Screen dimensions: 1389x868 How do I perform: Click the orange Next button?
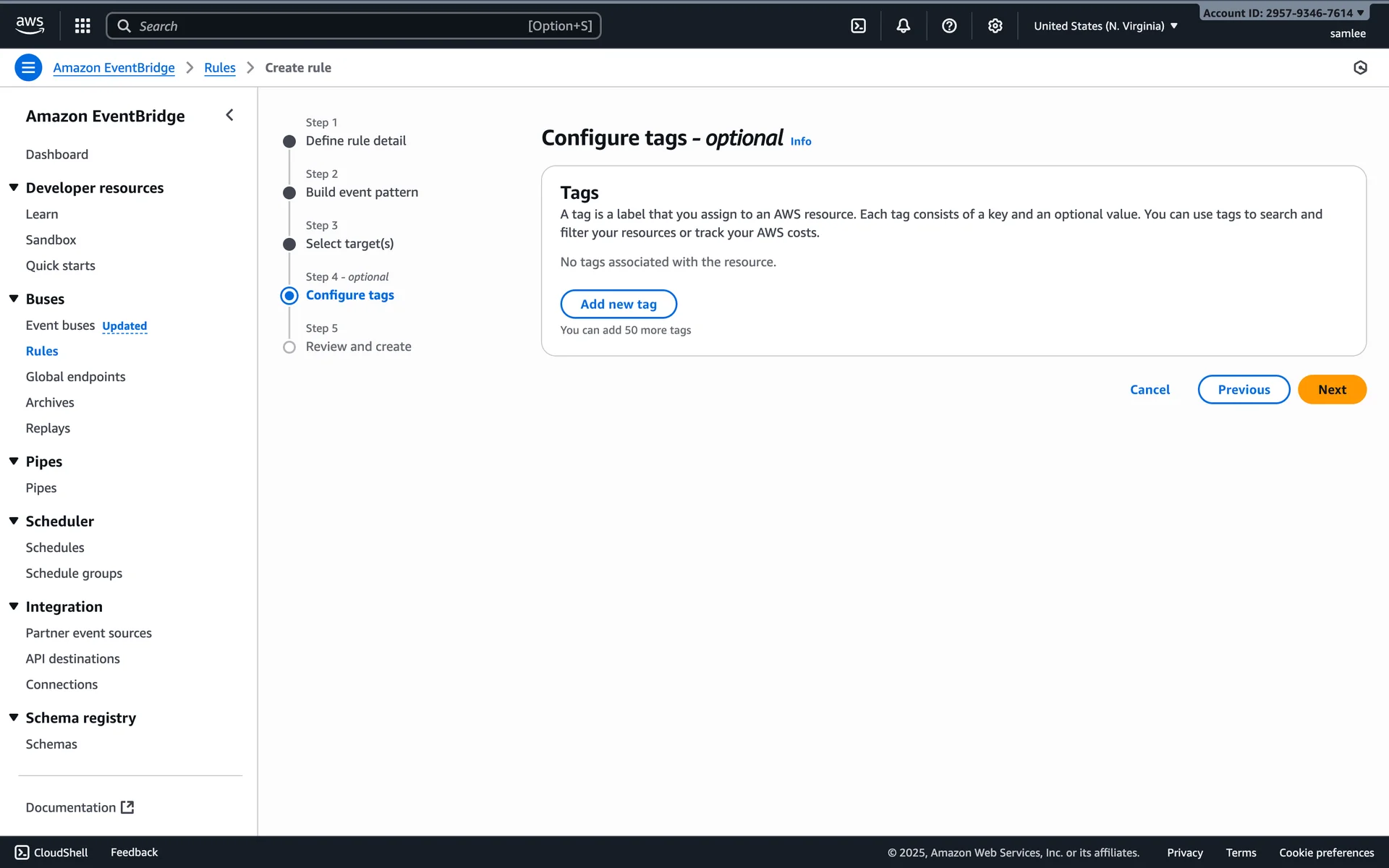[x=1331, y=389]
